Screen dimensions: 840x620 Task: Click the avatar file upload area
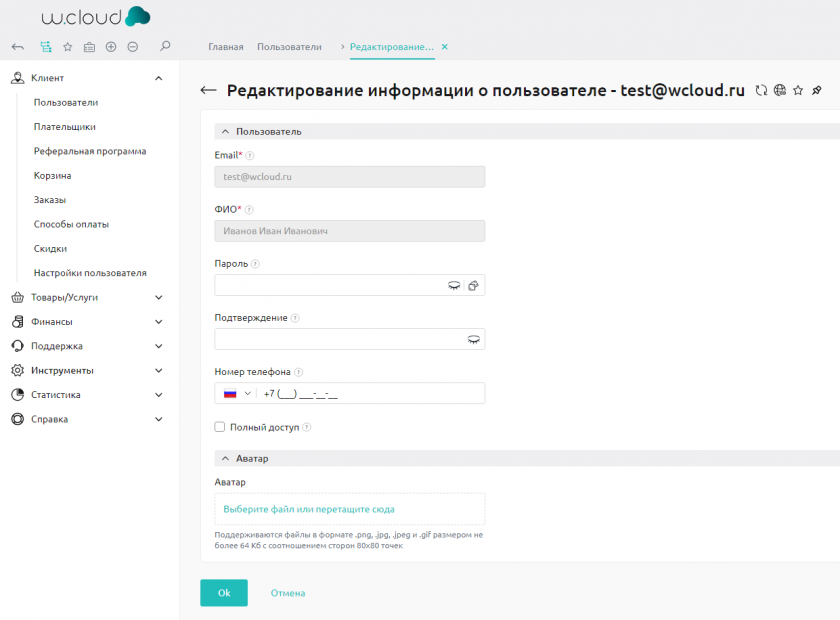click(x=349, y=509)
